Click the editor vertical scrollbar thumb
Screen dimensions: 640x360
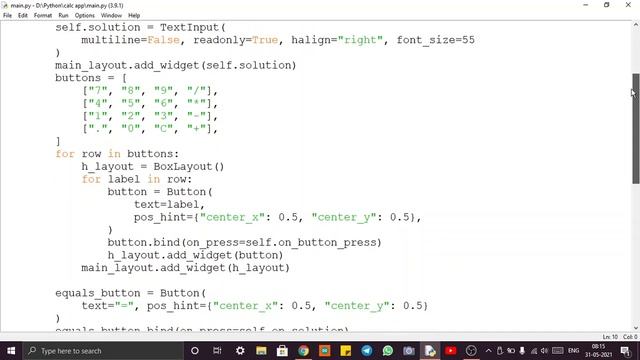tap(636, 129)
